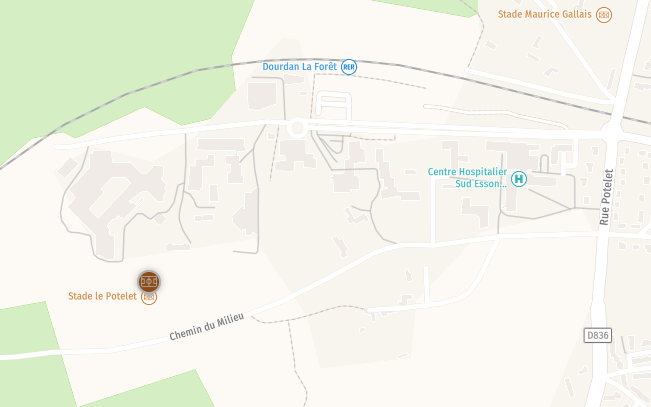This screenshot has height=407, width=651.
Task: Select the D836 road shield
Action: click(597, 335)
